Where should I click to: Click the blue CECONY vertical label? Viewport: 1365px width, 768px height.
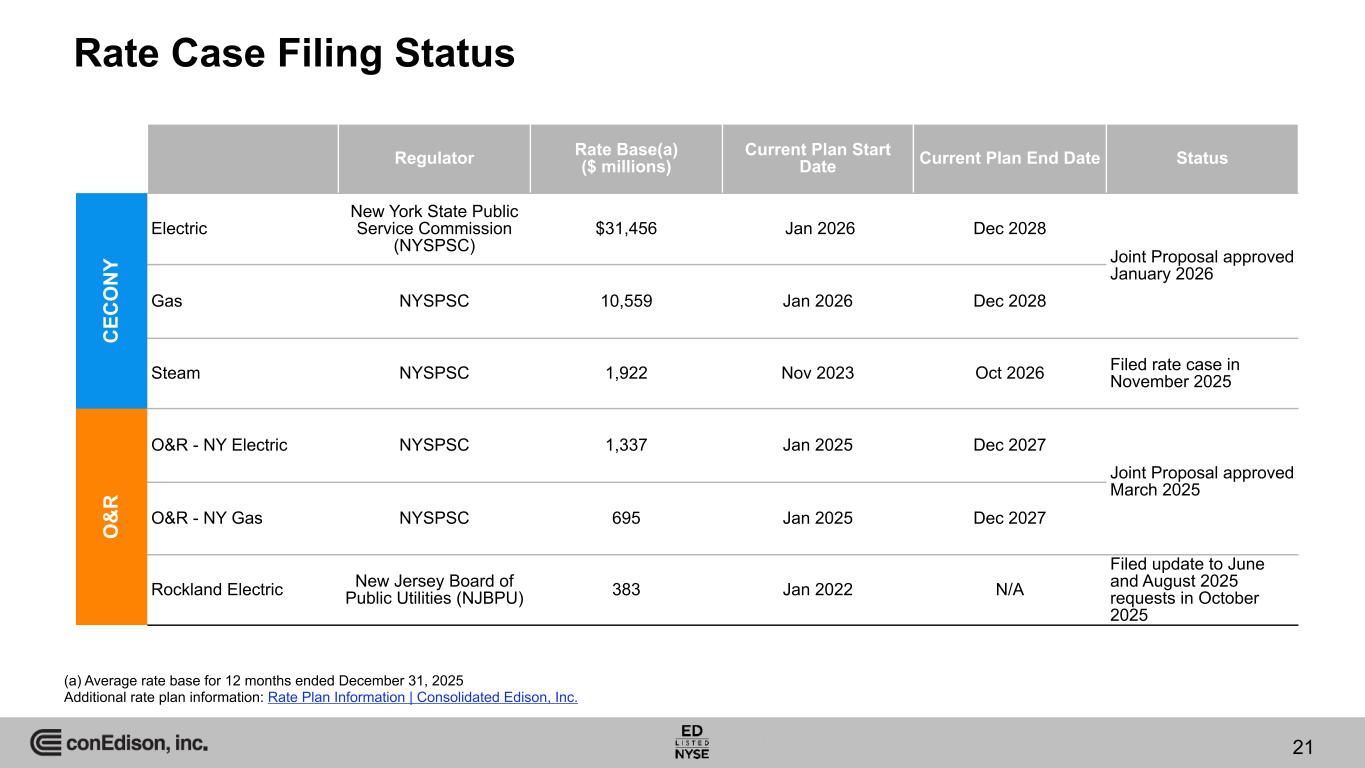(111, 300)
